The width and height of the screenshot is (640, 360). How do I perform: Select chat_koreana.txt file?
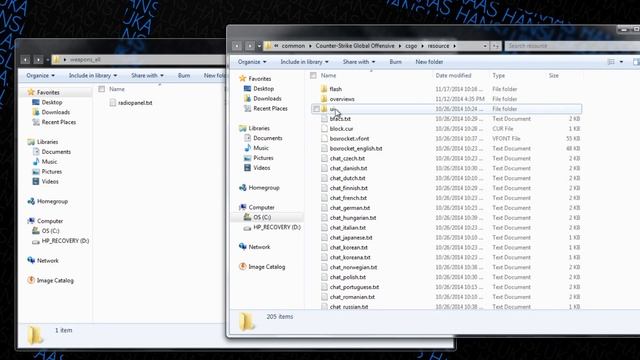click(x=350, y=257)
